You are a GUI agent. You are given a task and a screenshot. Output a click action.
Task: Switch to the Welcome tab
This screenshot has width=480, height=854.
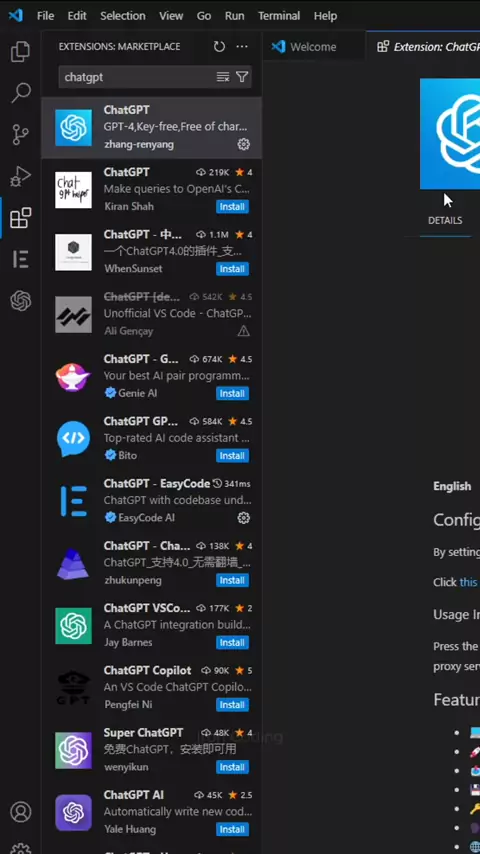pyautogui.click(x=313, y=47)
